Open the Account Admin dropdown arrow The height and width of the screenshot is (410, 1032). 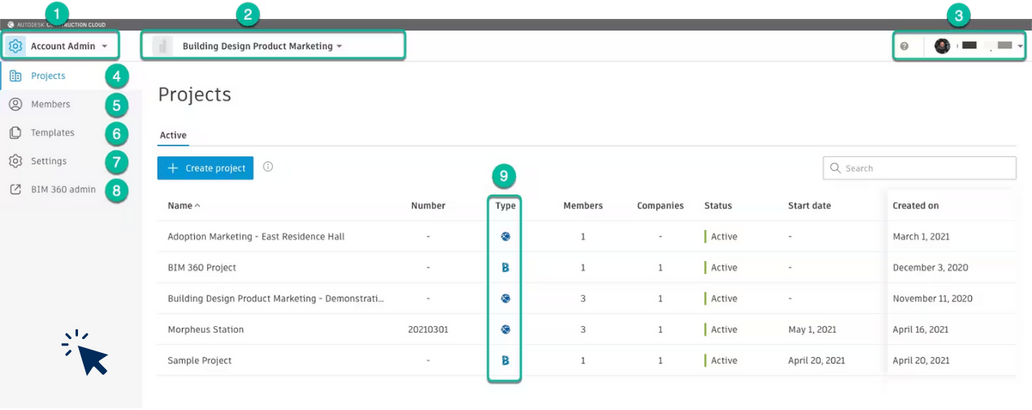pos(105,47)
